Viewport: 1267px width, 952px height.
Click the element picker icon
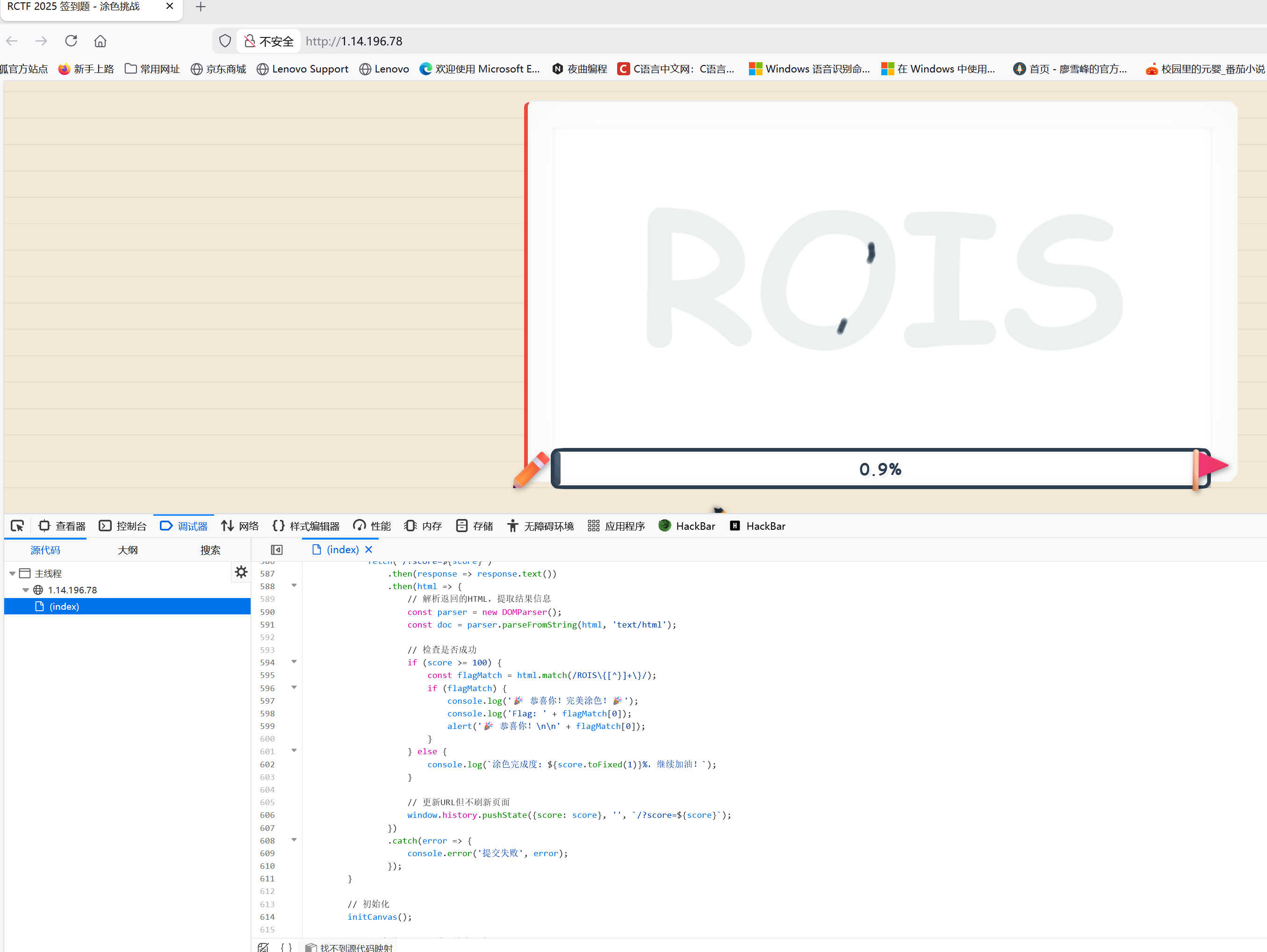click(x=17, y=526)
